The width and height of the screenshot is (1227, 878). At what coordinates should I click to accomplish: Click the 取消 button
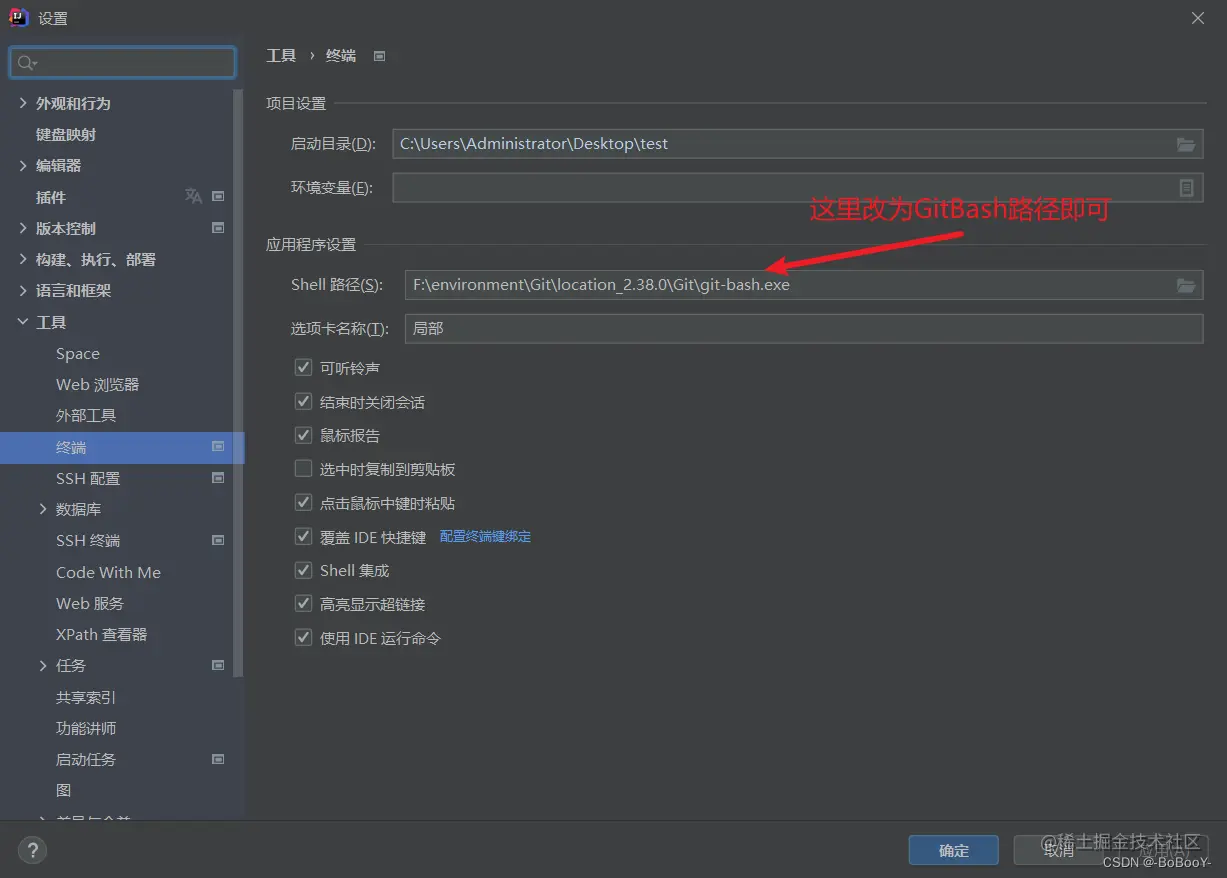(1059, 850)
